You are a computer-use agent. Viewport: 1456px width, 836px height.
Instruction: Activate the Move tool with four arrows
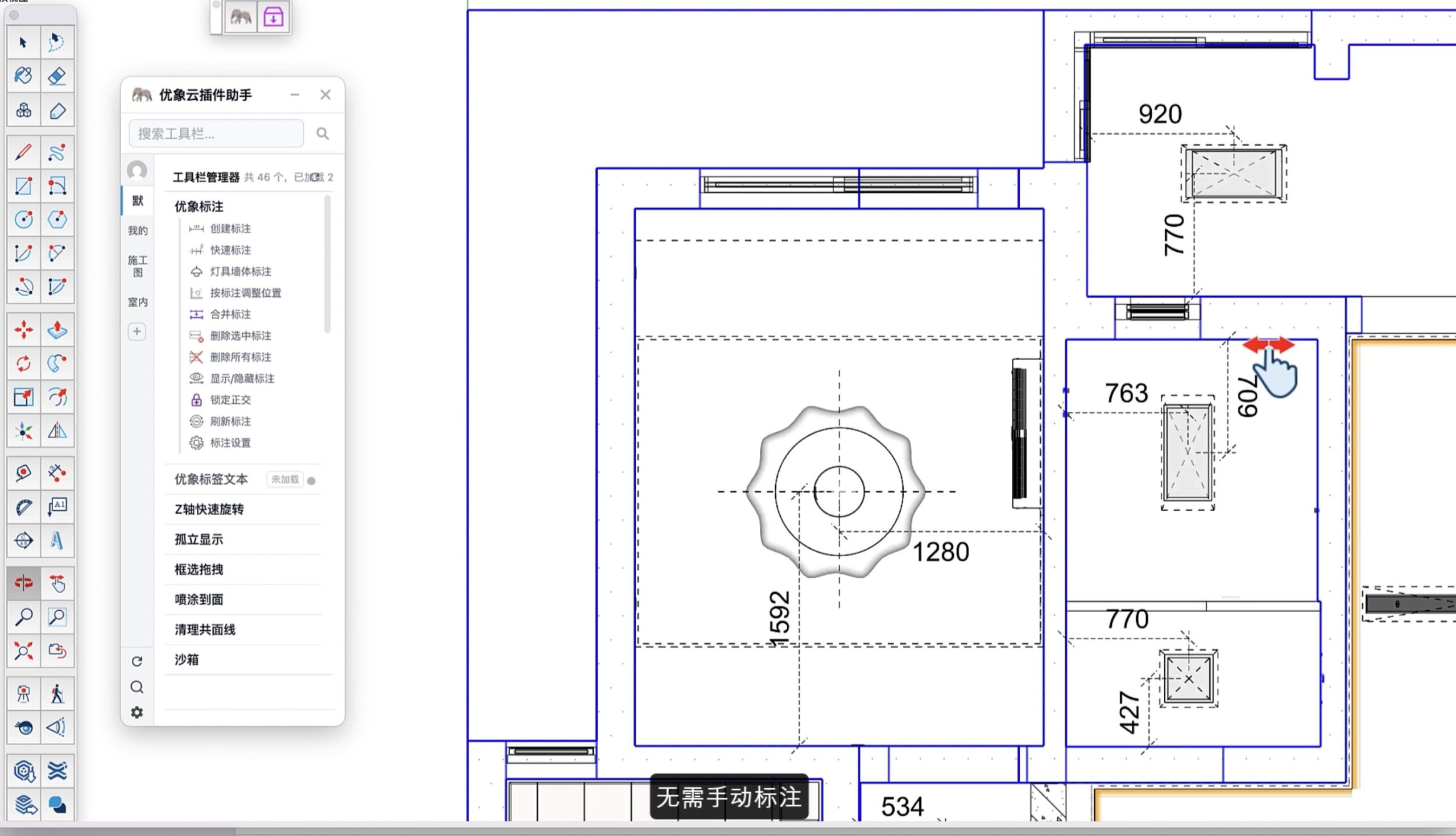(23, 330)
